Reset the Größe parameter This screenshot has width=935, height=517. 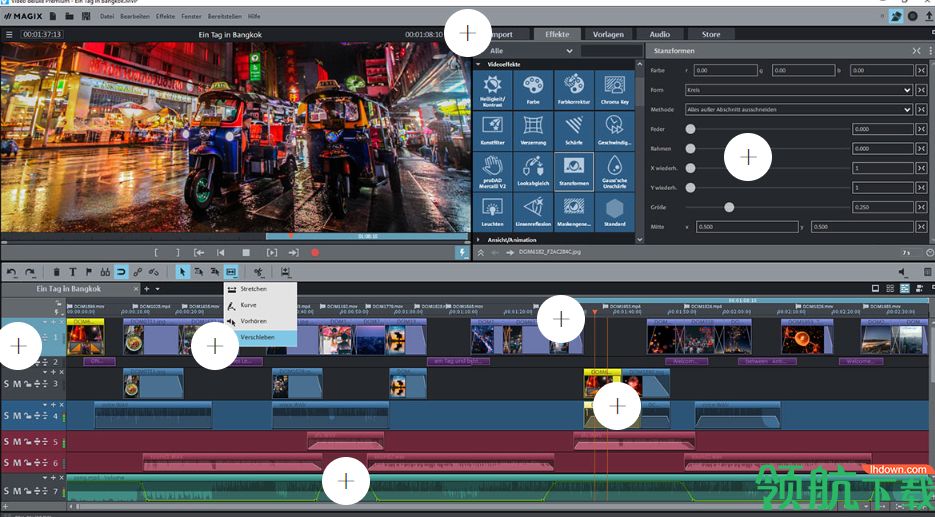click(921, 208)
